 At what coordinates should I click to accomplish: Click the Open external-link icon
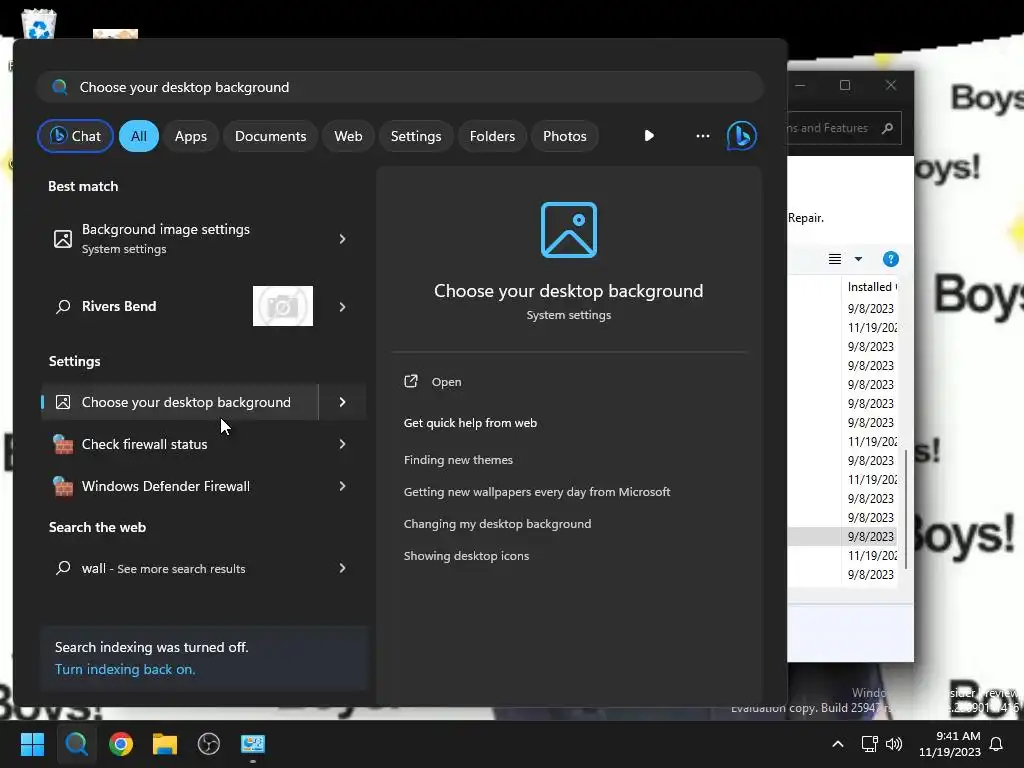click(411, 381)
